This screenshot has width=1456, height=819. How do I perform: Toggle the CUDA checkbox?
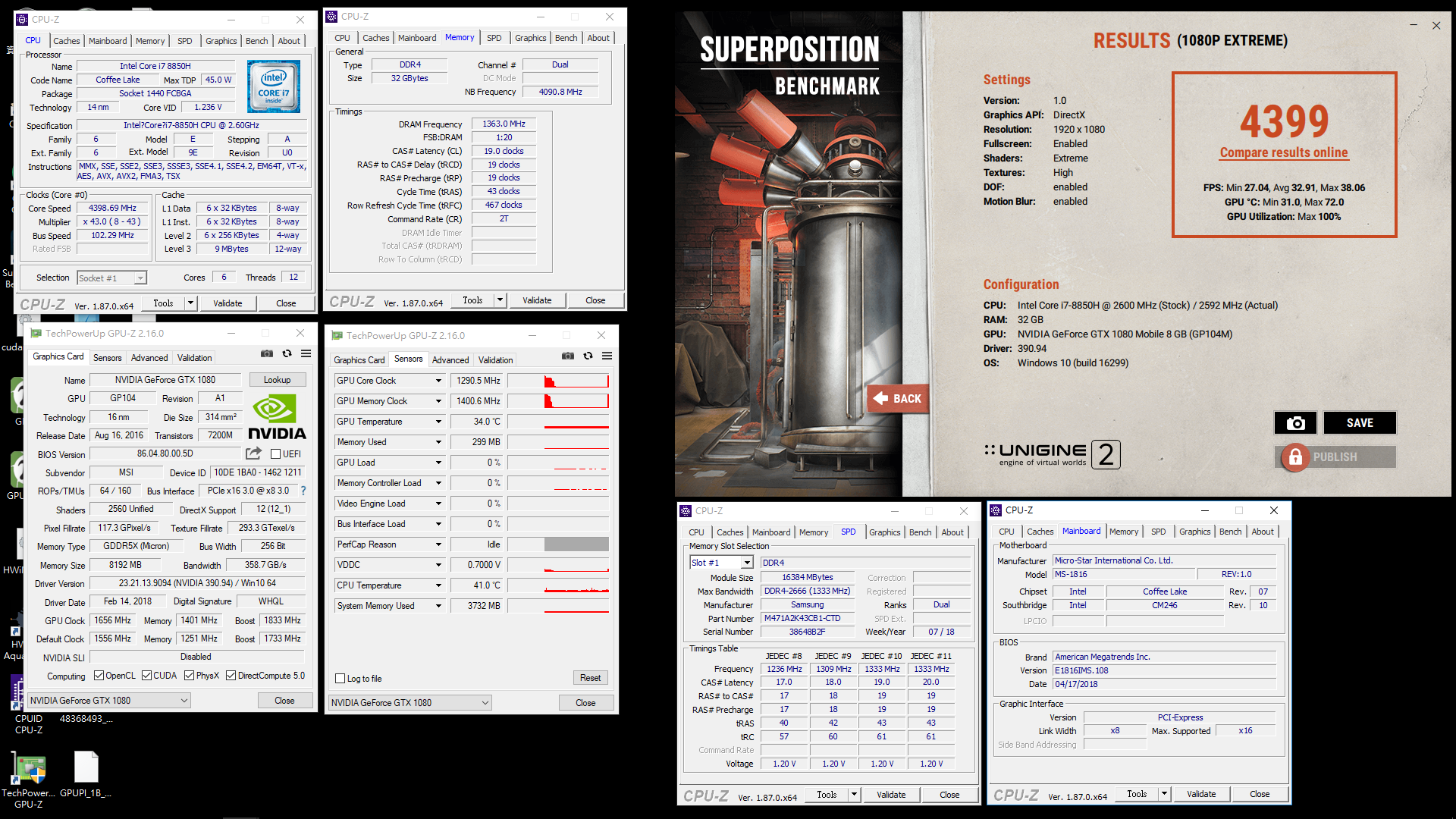146,676
